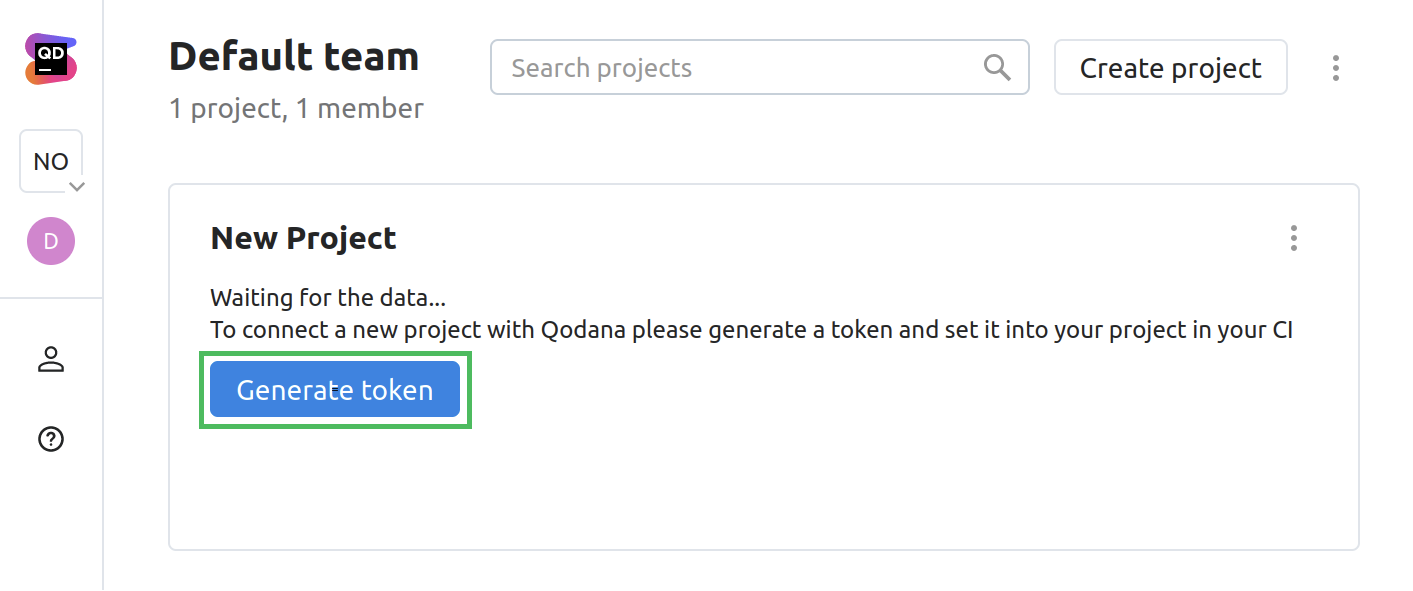This screenshot has height=591, width=1413.
Task: Click the 1 project, 1 member summary
Action: pyautogui.click(x=296, y=109)
